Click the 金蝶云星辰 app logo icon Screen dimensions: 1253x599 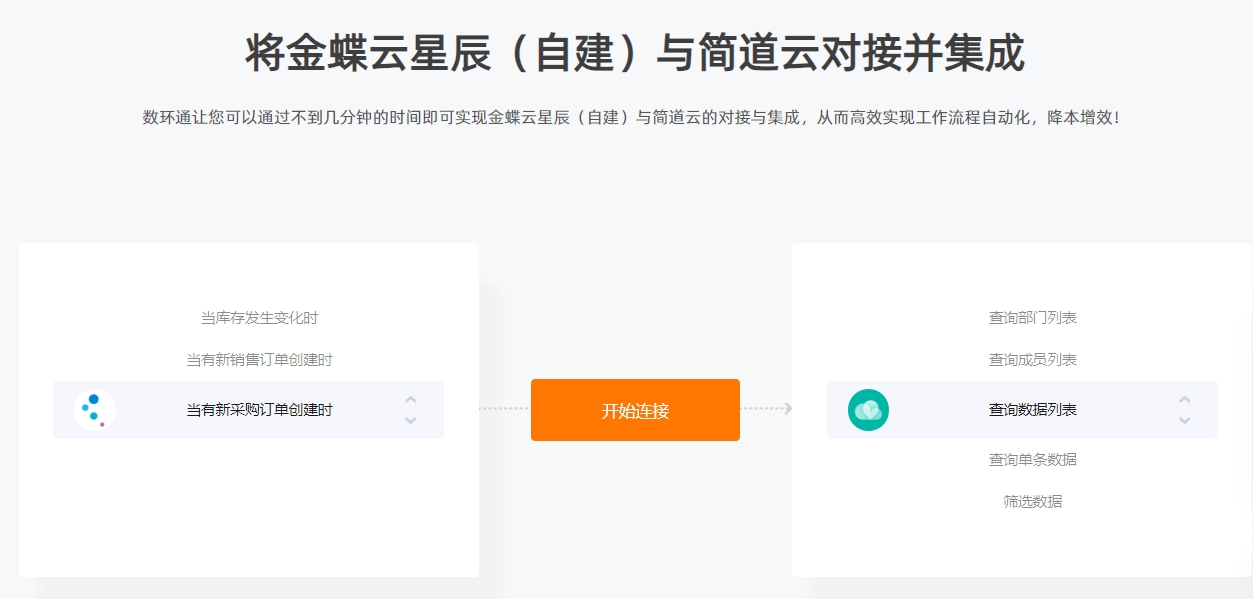[95, 410]
